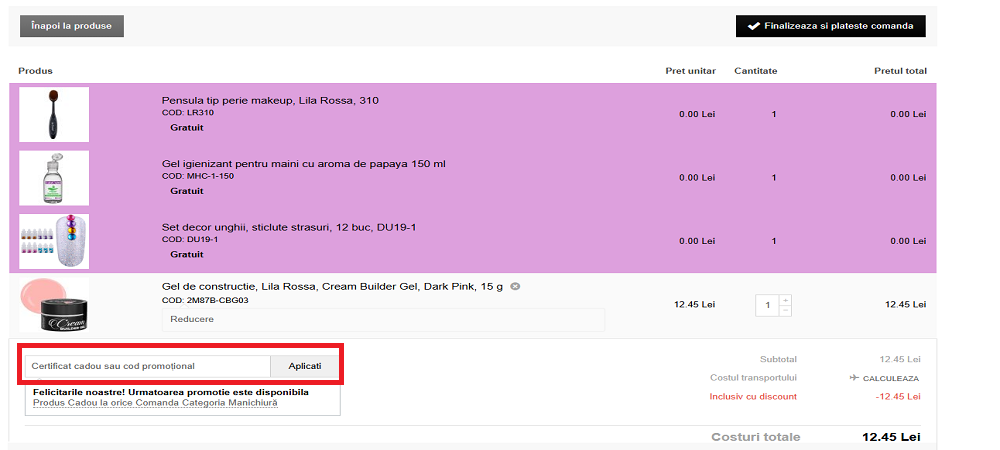Apply the promo code with Aplicati

(x=305, y=367)
